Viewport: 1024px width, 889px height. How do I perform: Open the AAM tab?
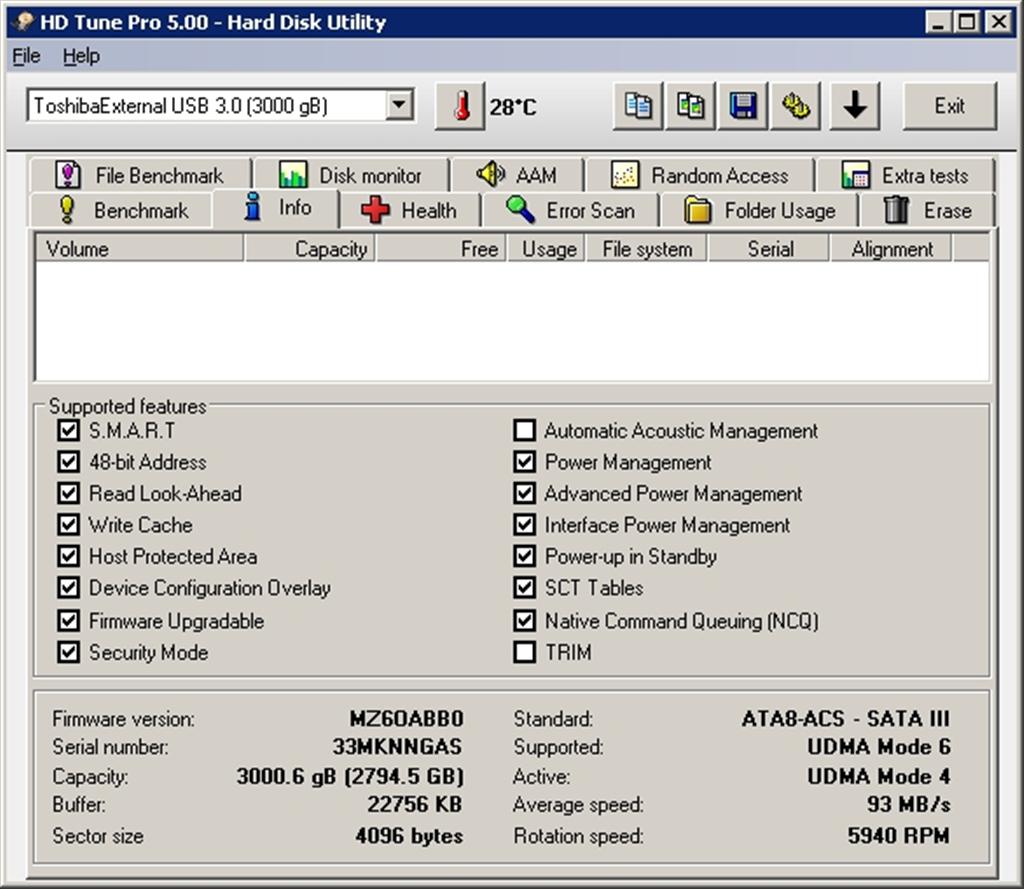pos(517,175)
